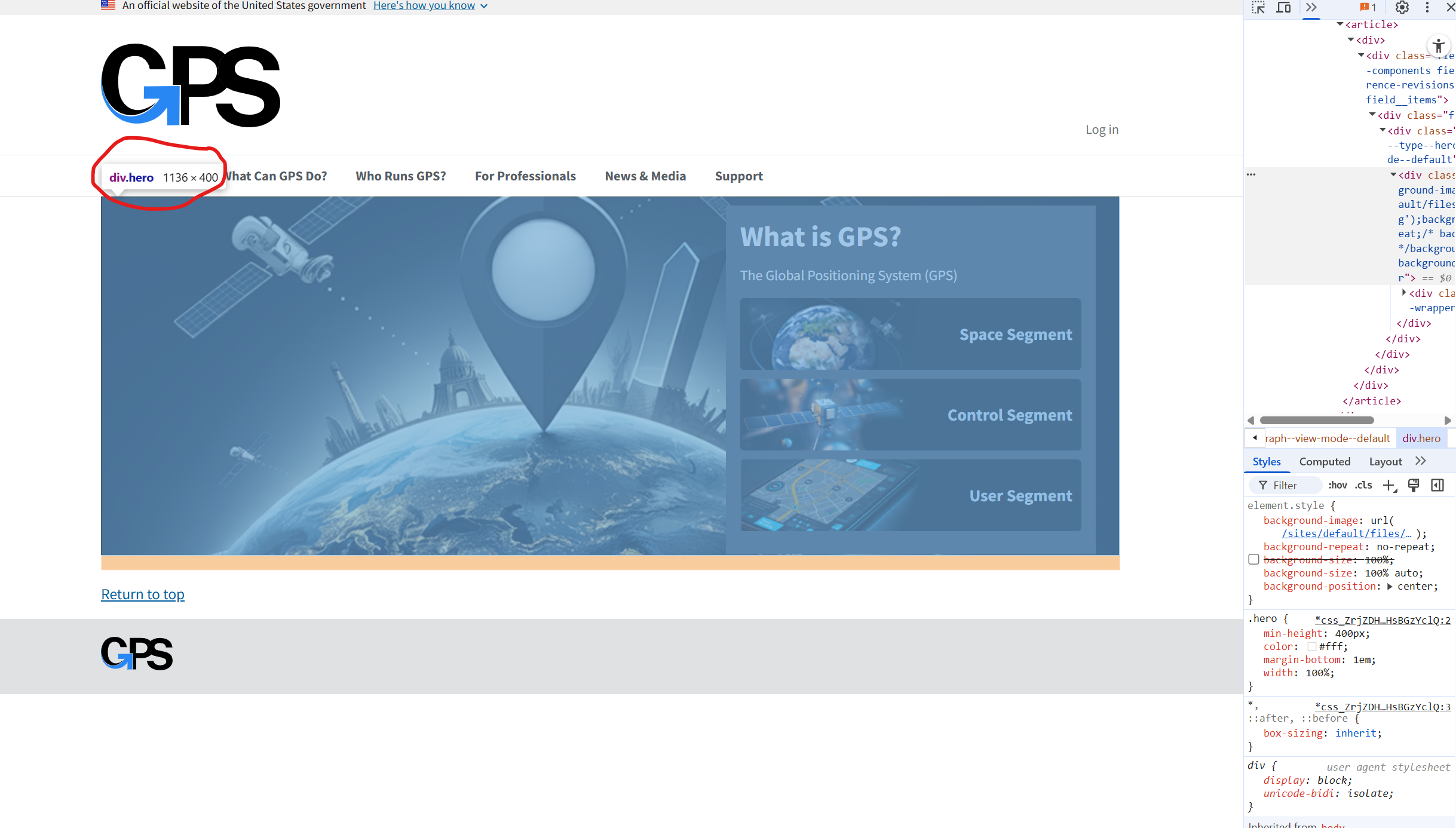The height and width of the screenshot is (828, 1456).
Task: Click the large GPS logo in header
Action: 191,84
